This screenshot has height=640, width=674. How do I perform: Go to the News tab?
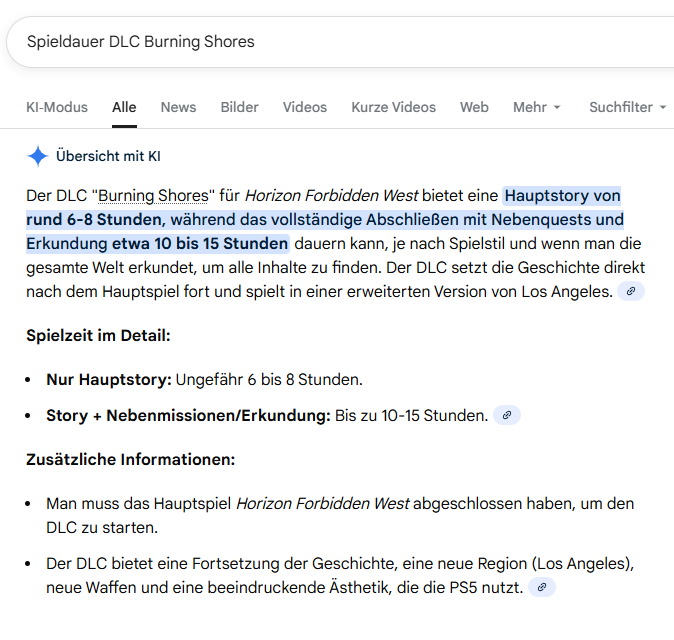[178, 107]
